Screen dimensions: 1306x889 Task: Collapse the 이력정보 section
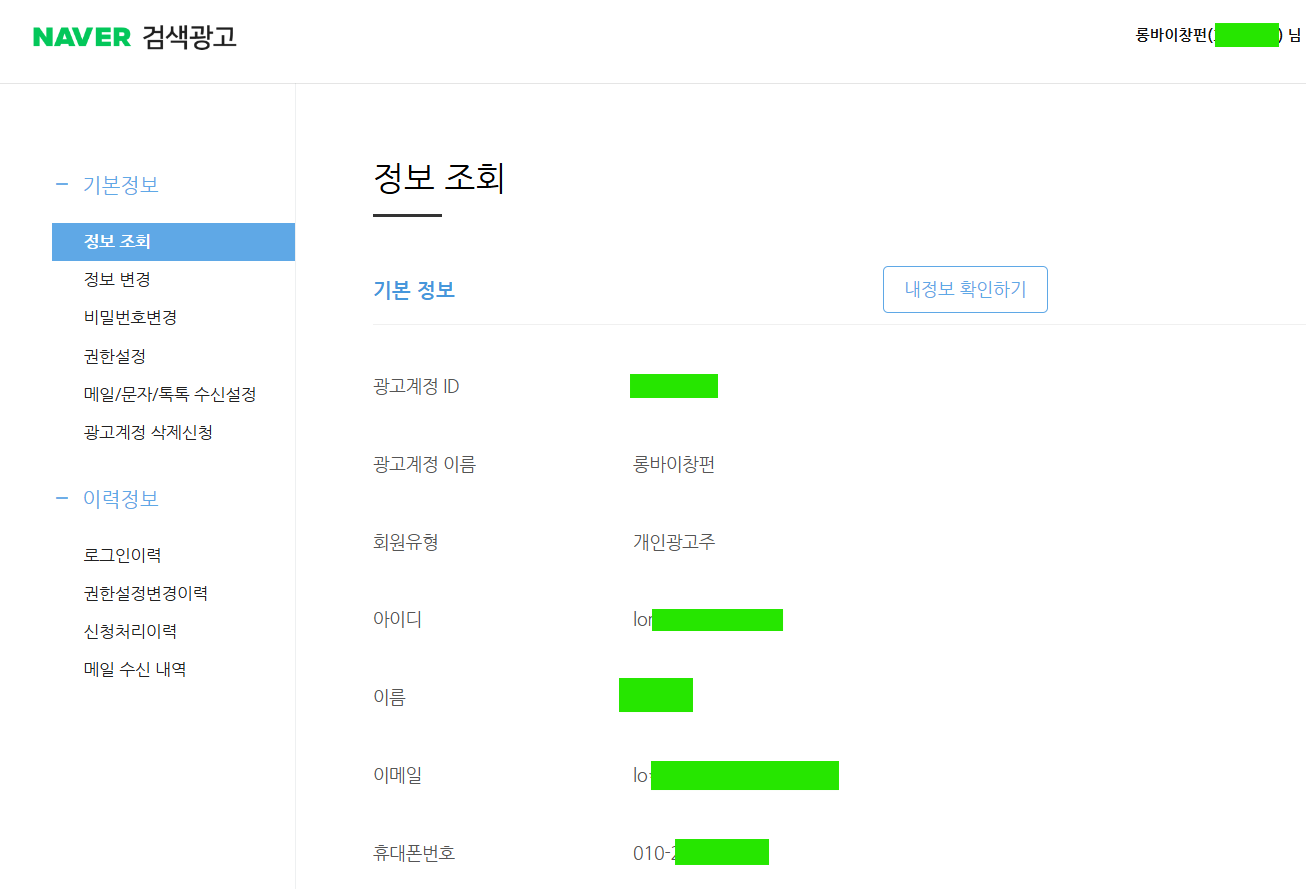click(107, 499)
